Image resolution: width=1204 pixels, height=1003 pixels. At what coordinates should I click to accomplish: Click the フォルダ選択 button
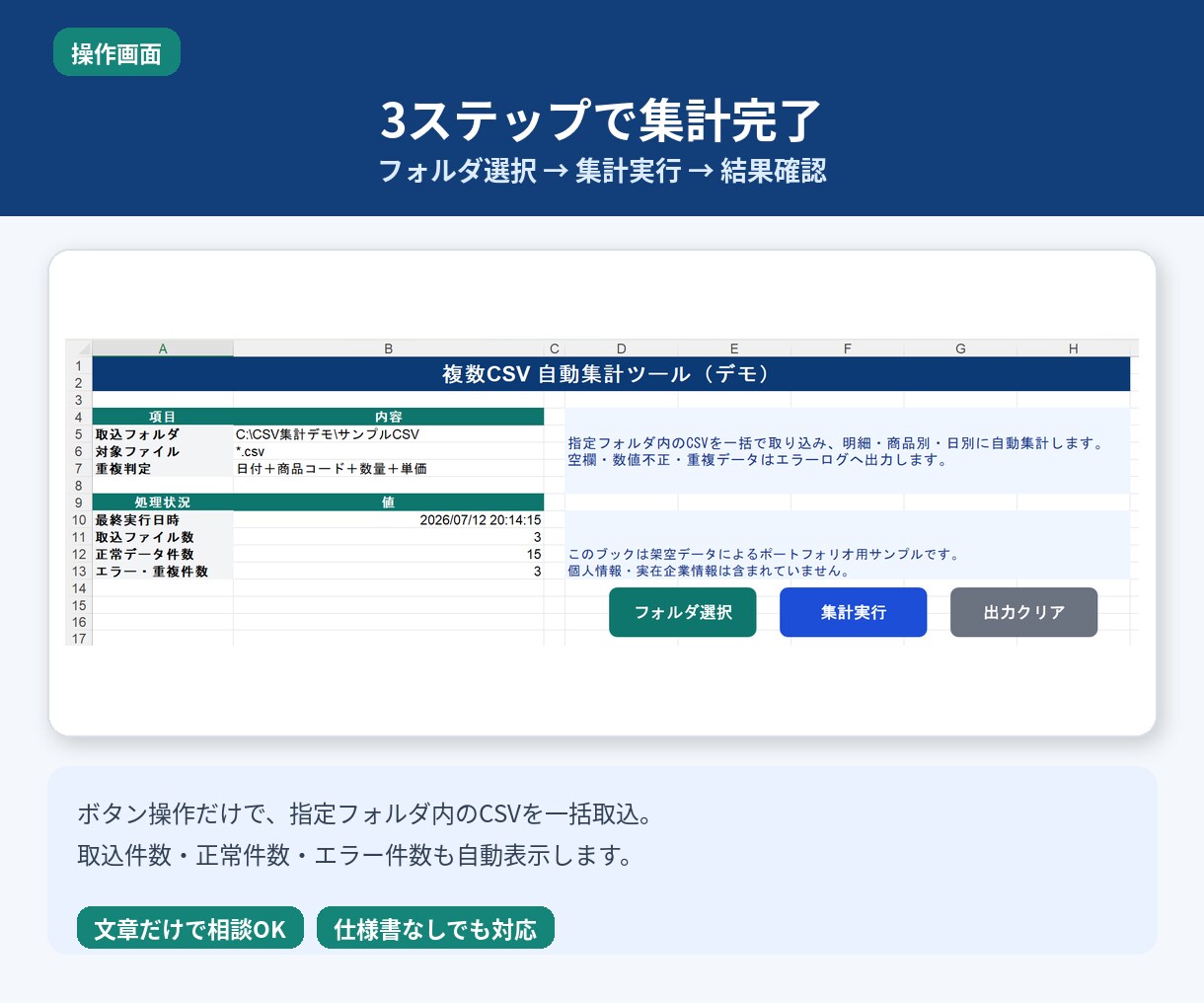(x=682, y=612)
